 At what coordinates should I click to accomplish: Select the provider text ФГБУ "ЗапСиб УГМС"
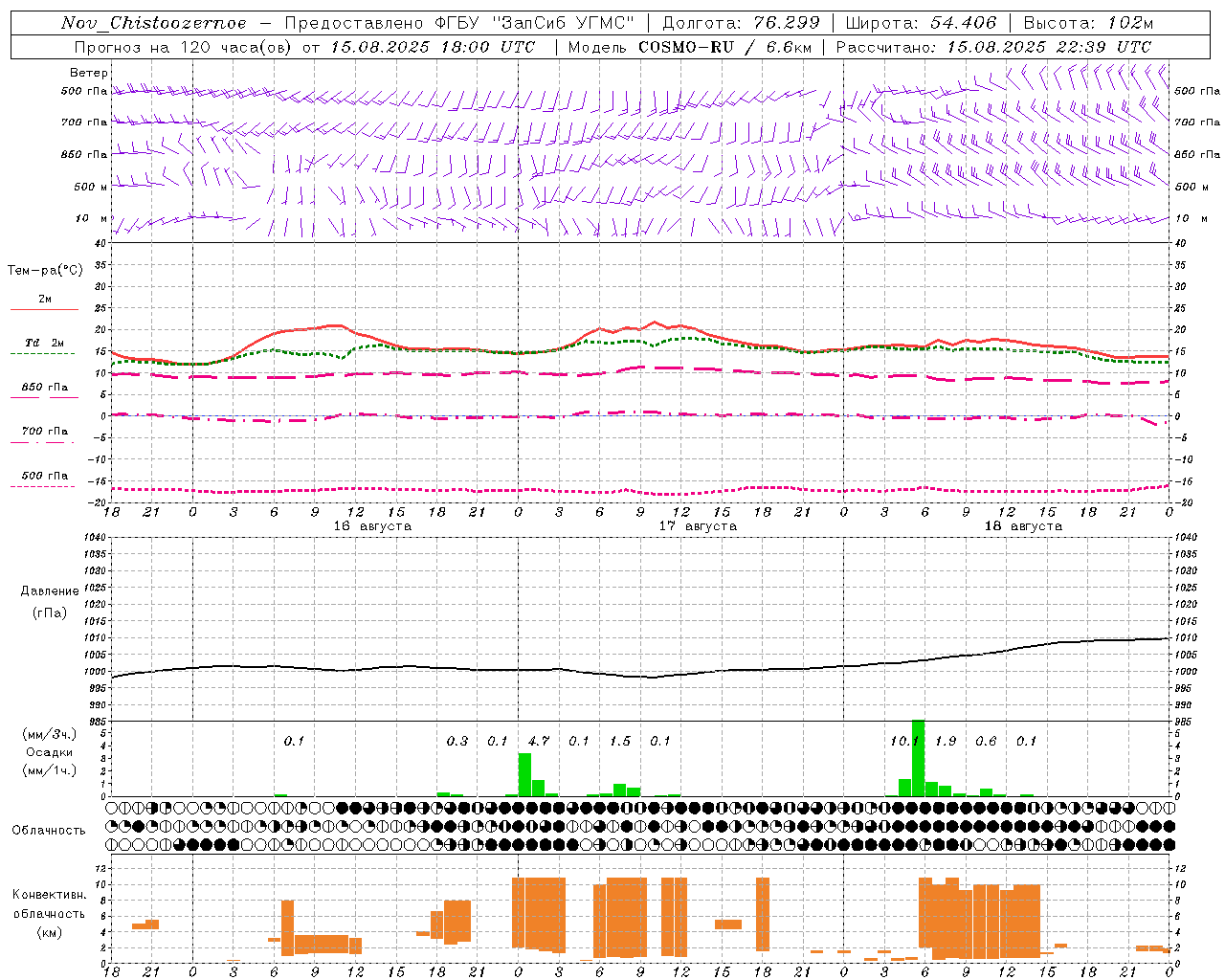click(535, 23)
